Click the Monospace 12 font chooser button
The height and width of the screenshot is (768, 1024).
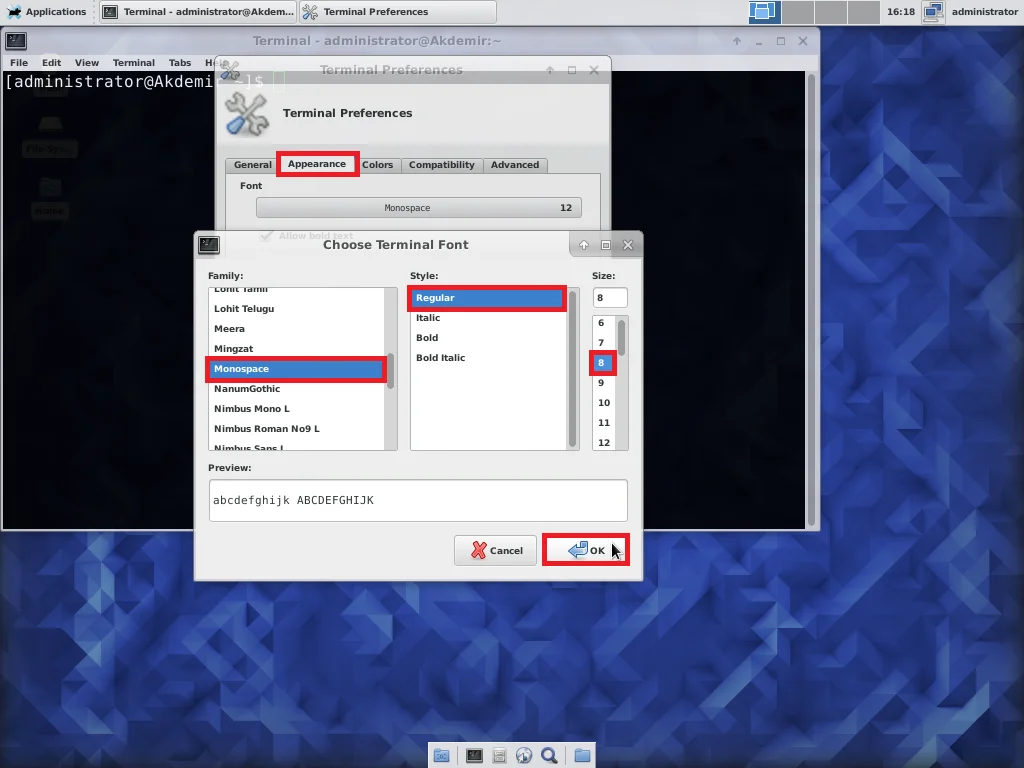(x=419, y=208)
